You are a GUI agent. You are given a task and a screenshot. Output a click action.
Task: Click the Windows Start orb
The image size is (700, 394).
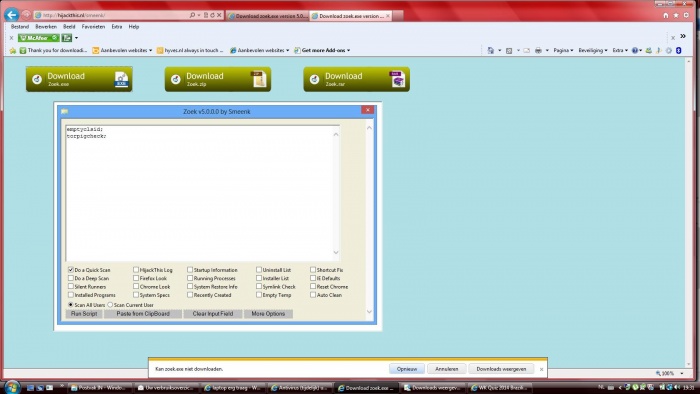12,387
